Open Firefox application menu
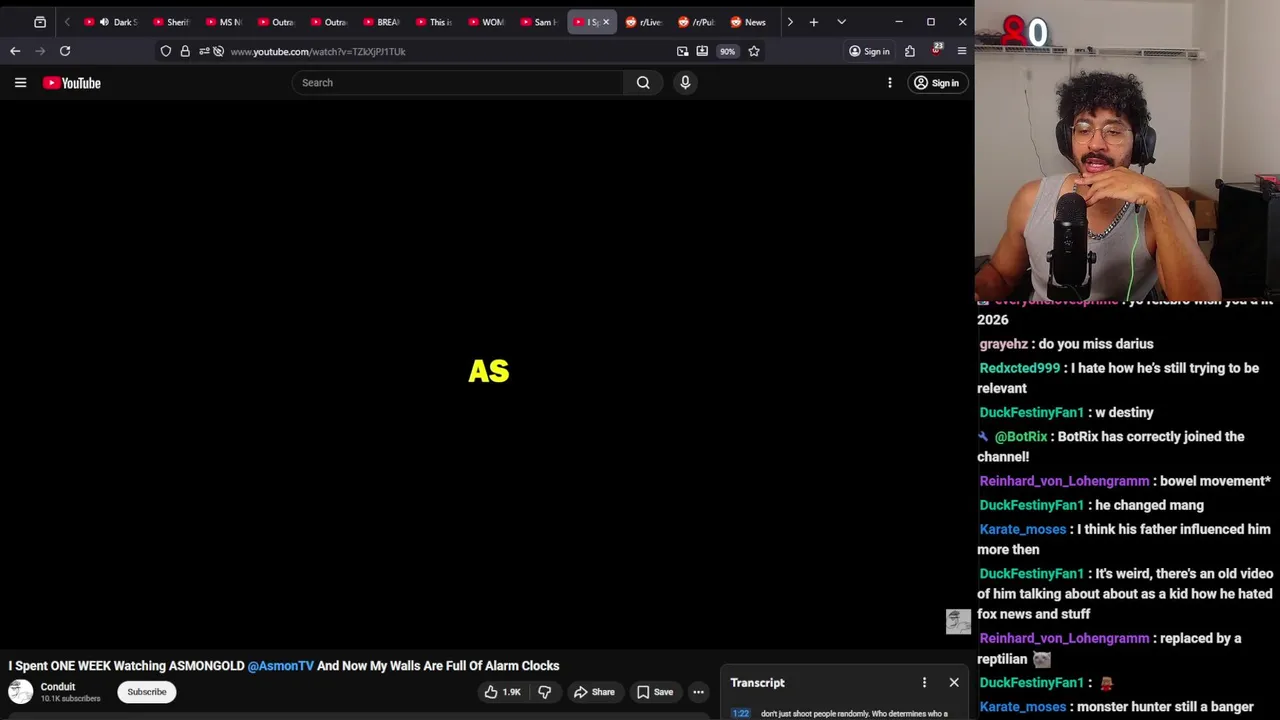The height and width of the screenshot is (720, 1280). pos(962,51)
